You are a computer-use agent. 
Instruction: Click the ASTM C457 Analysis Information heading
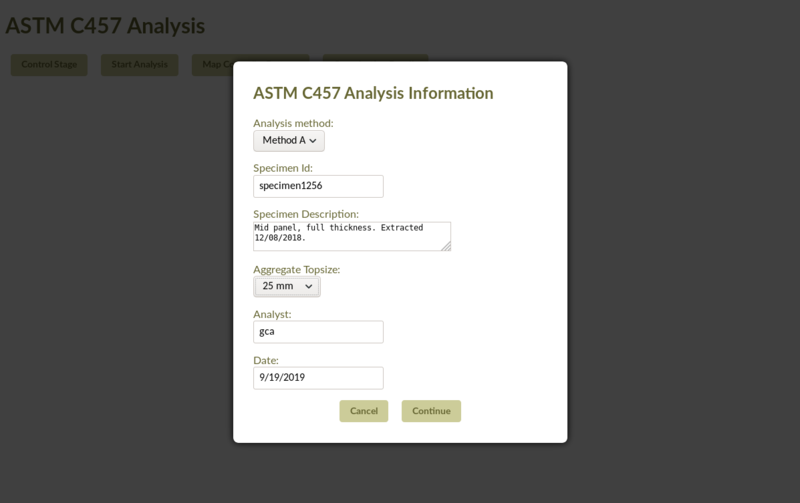coord(373,93)
